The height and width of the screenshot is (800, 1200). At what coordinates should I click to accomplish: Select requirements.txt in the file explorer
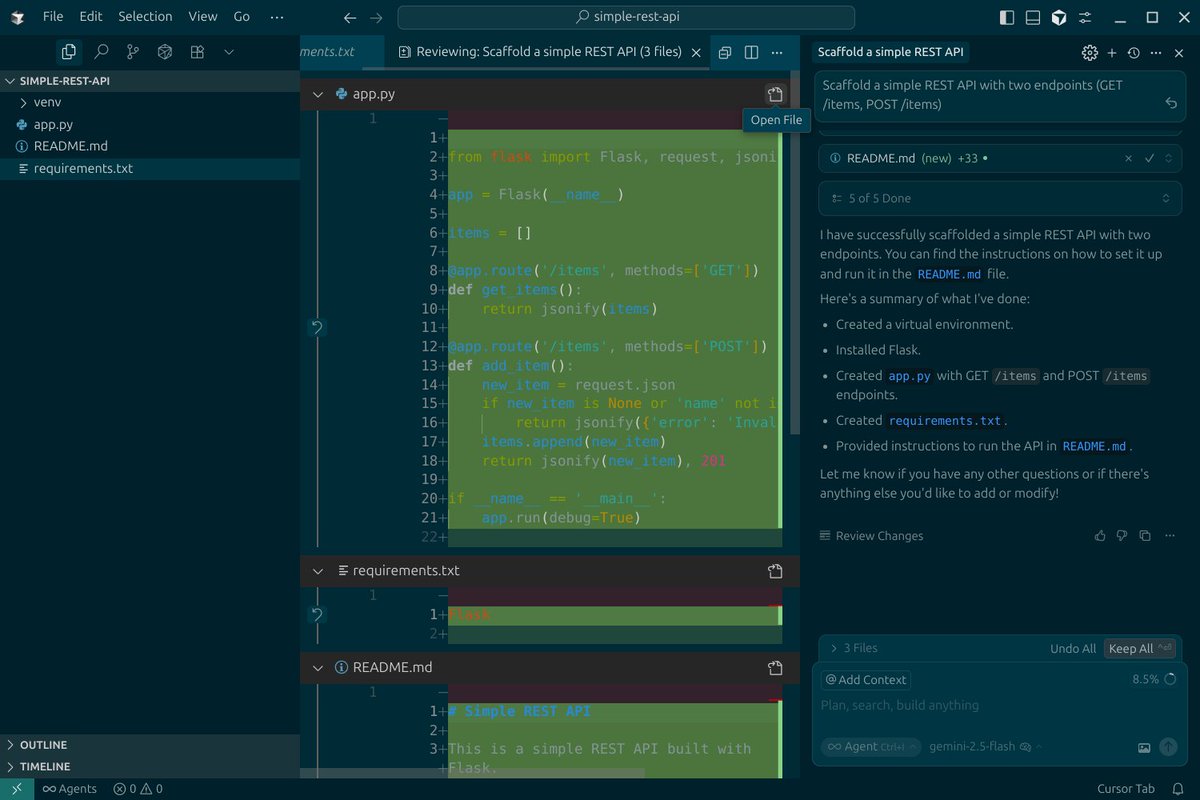tap(150, 168)
